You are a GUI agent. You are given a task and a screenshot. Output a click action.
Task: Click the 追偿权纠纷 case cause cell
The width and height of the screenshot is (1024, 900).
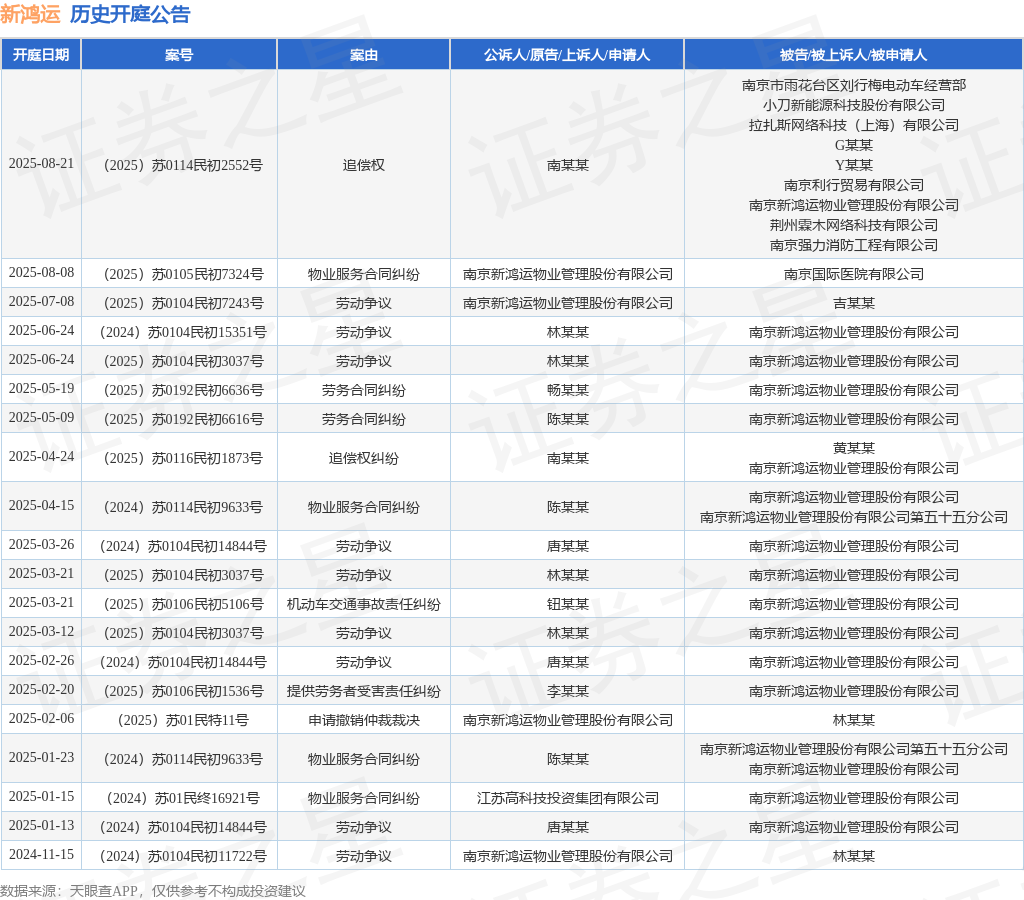(x=364, y=458)
